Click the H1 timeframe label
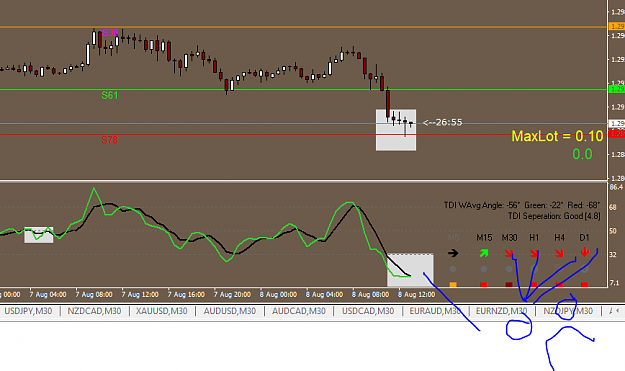Screen dimensions: 625x371 point(534,238)
